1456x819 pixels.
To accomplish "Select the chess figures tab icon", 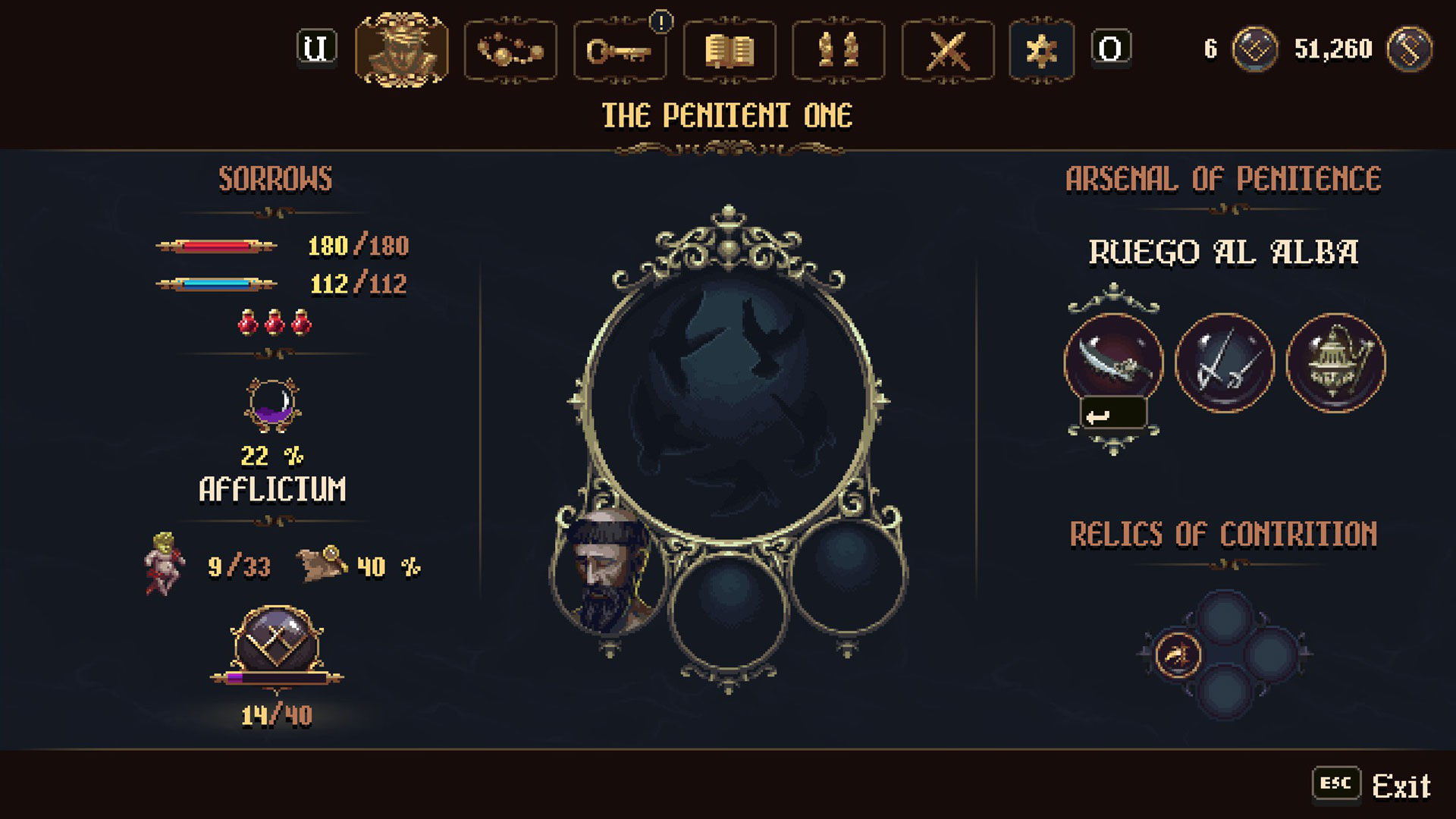I will pos(839,50).
